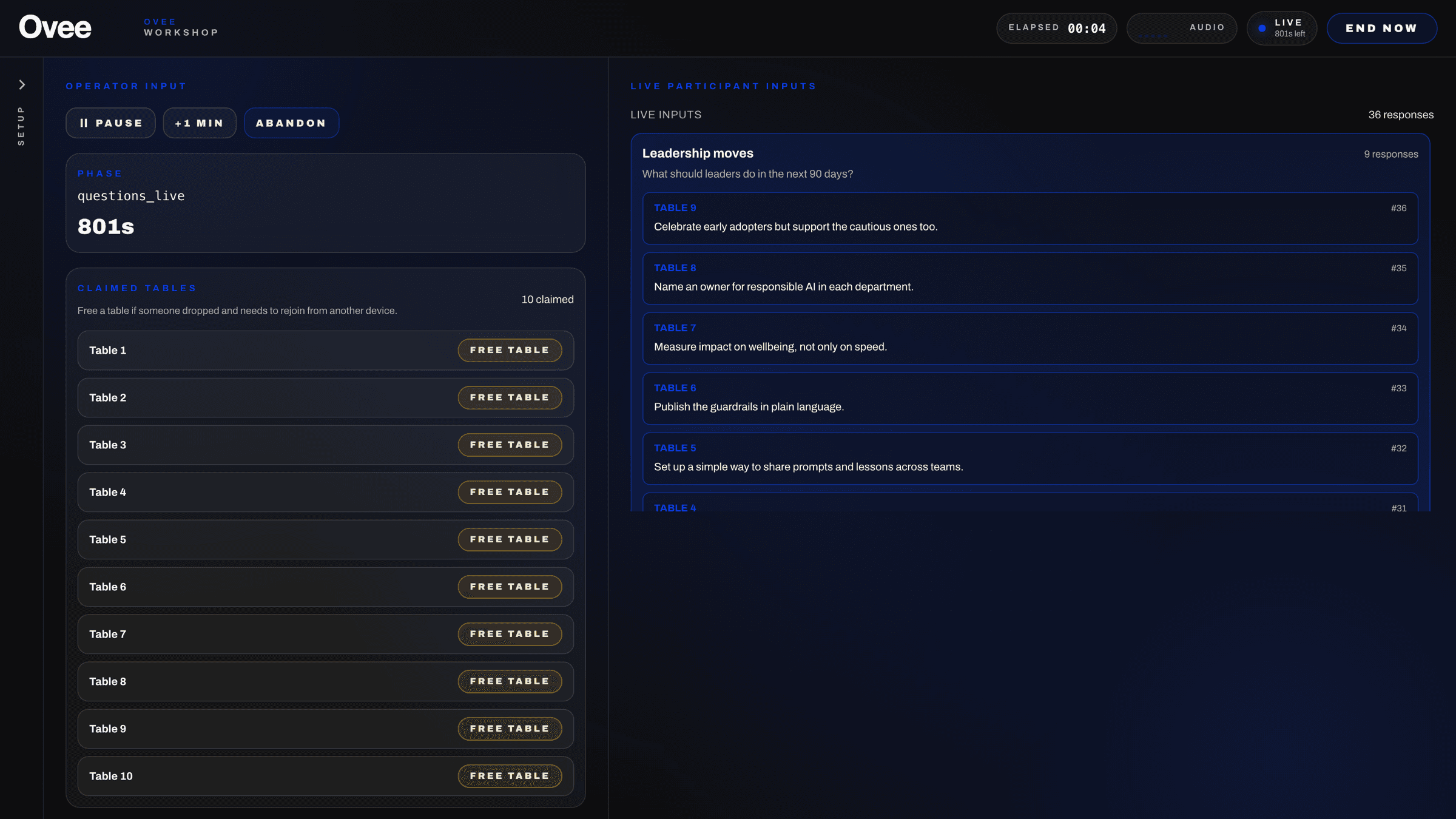Select Table 8 response about AI owner

1030,278
